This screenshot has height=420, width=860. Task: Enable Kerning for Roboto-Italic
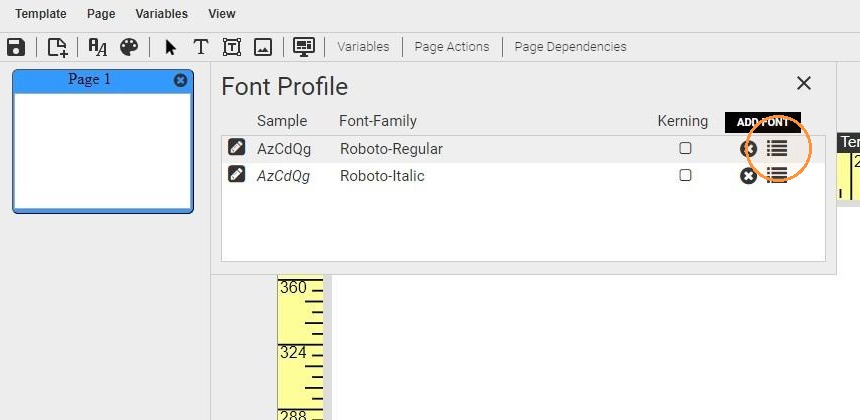685,175
